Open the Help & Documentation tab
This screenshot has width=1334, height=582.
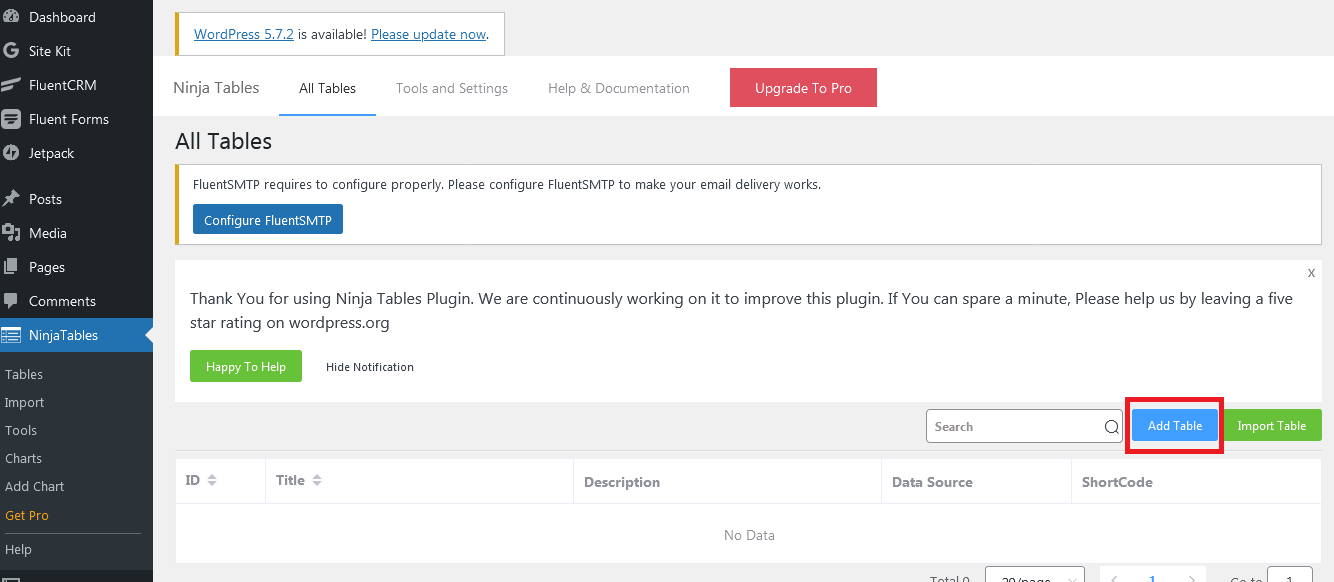(x=618, y=88)
